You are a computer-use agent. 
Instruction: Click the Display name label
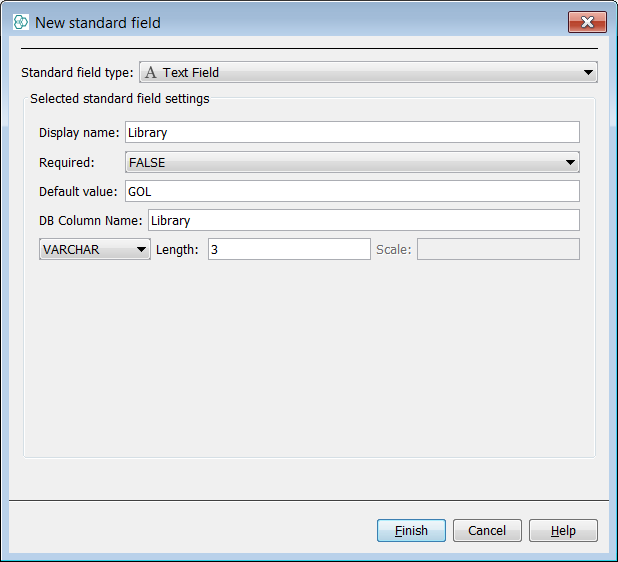pyautogui.click(x=79, y=133)
